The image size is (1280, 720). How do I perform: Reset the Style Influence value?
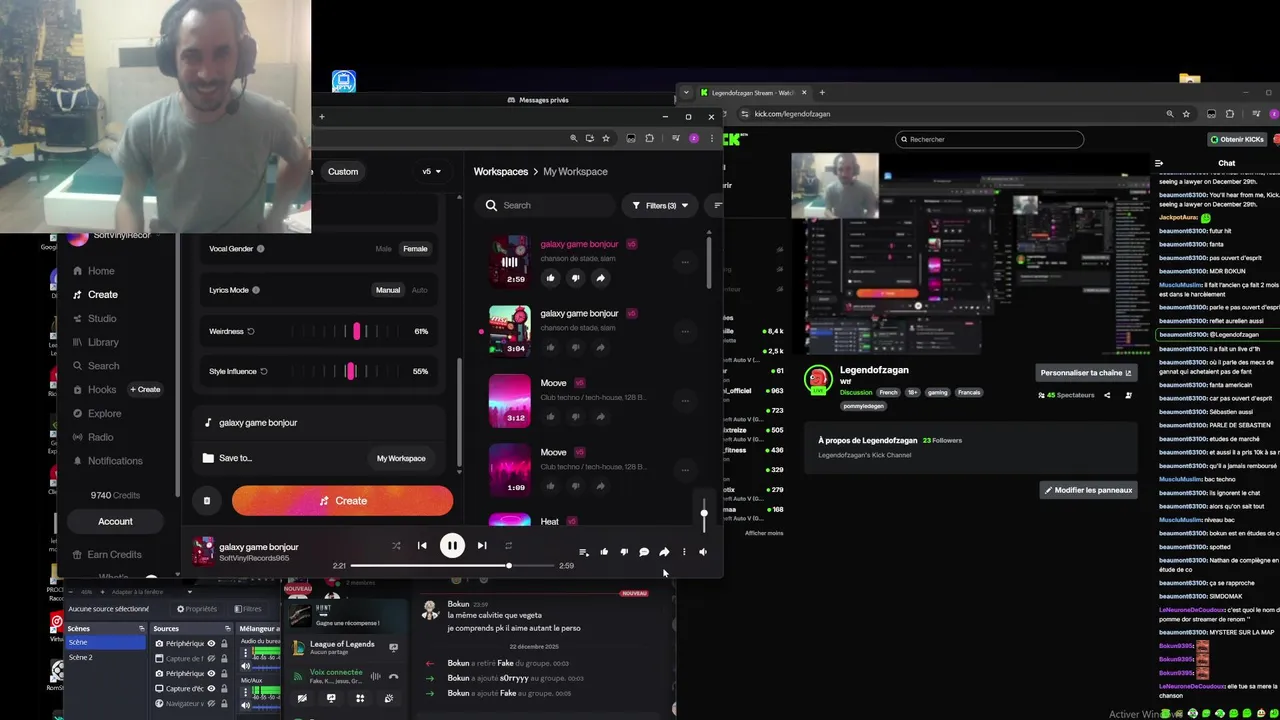tap(264, 371)
